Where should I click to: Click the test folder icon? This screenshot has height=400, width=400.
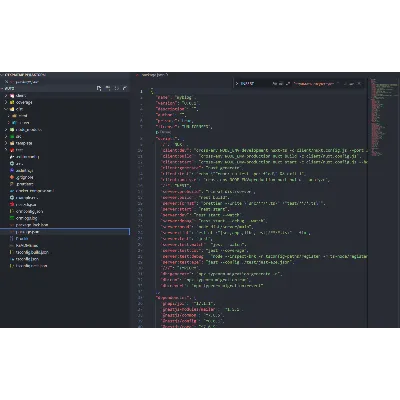click(x=12, y=150)
